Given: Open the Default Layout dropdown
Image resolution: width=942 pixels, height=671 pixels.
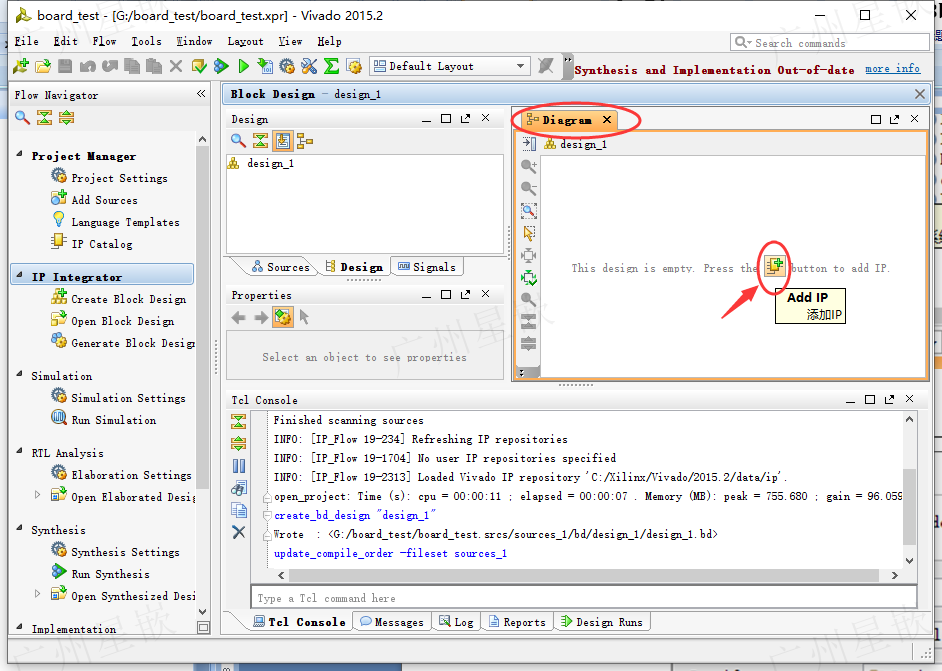Looking at the screenshot, I should pyautogui.click(x=450, y=66).
